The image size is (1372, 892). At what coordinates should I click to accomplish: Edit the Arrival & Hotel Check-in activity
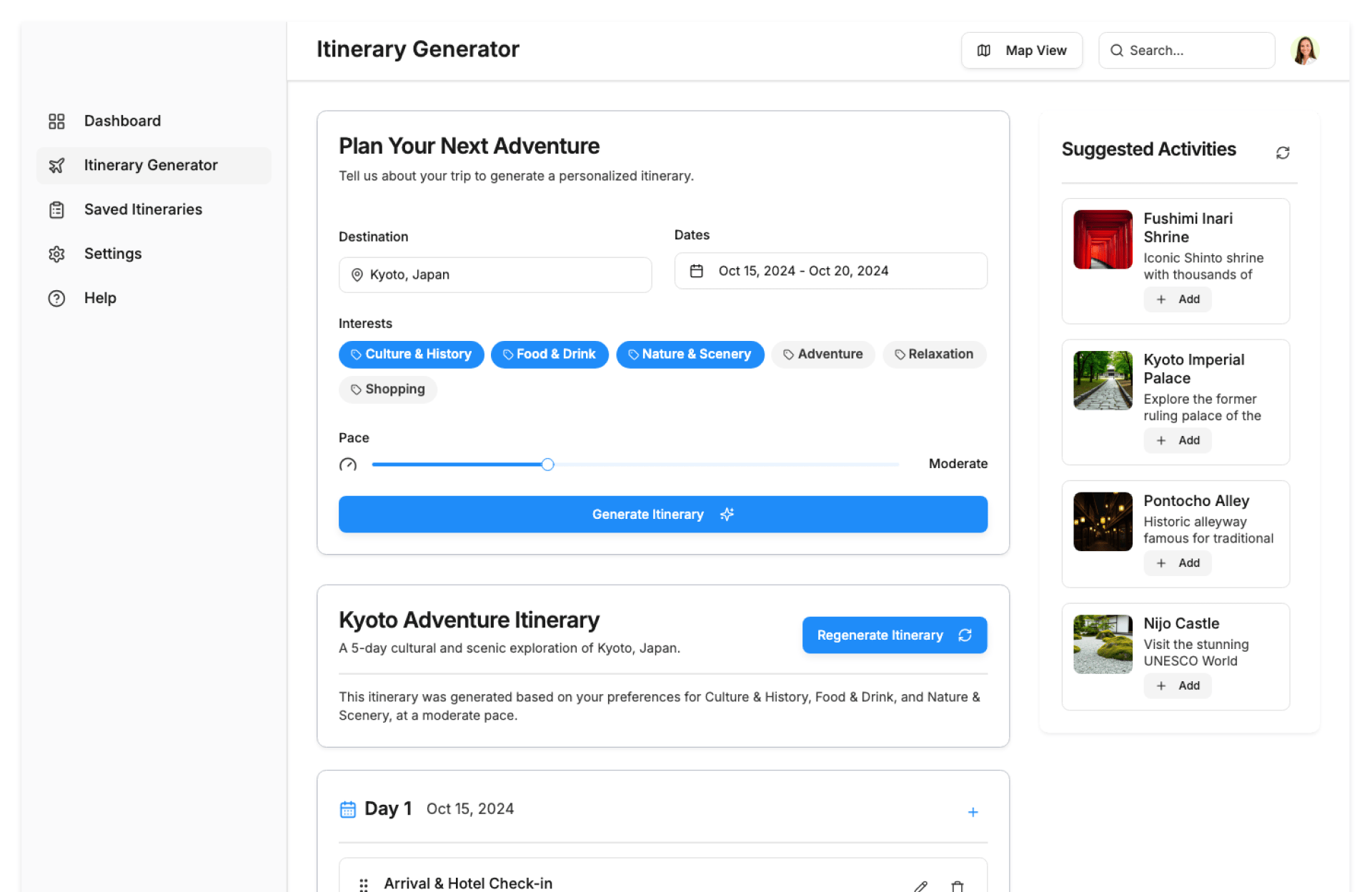[x=920, y=886]
